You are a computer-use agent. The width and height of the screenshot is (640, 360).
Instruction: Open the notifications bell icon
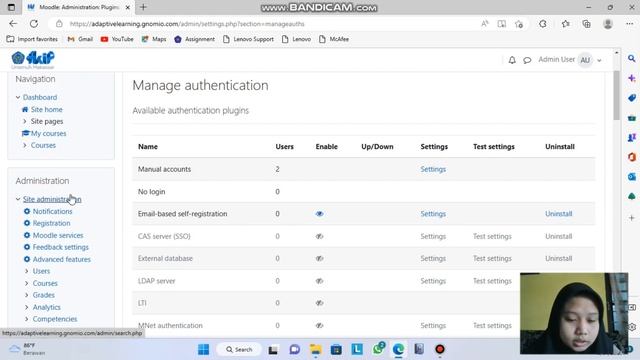tap(512, 60)
